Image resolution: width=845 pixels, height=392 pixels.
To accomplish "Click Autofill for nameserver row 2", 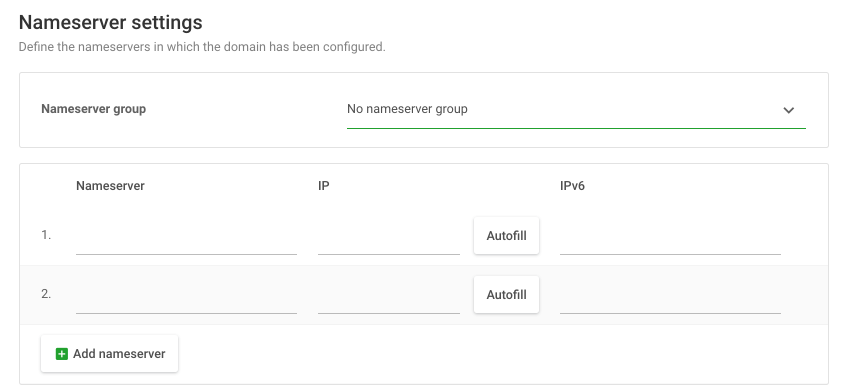I will point(506,295).
